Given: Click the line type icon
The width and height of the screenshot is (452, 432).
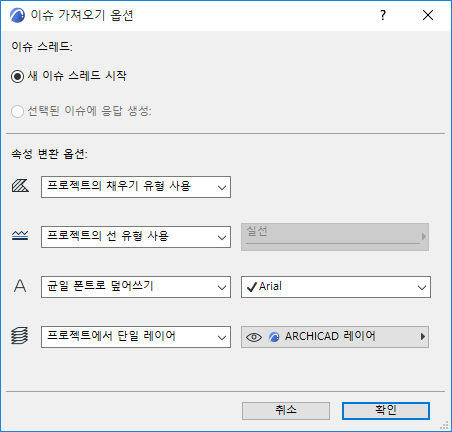Looking at the screenshot, I should (20, 236).
